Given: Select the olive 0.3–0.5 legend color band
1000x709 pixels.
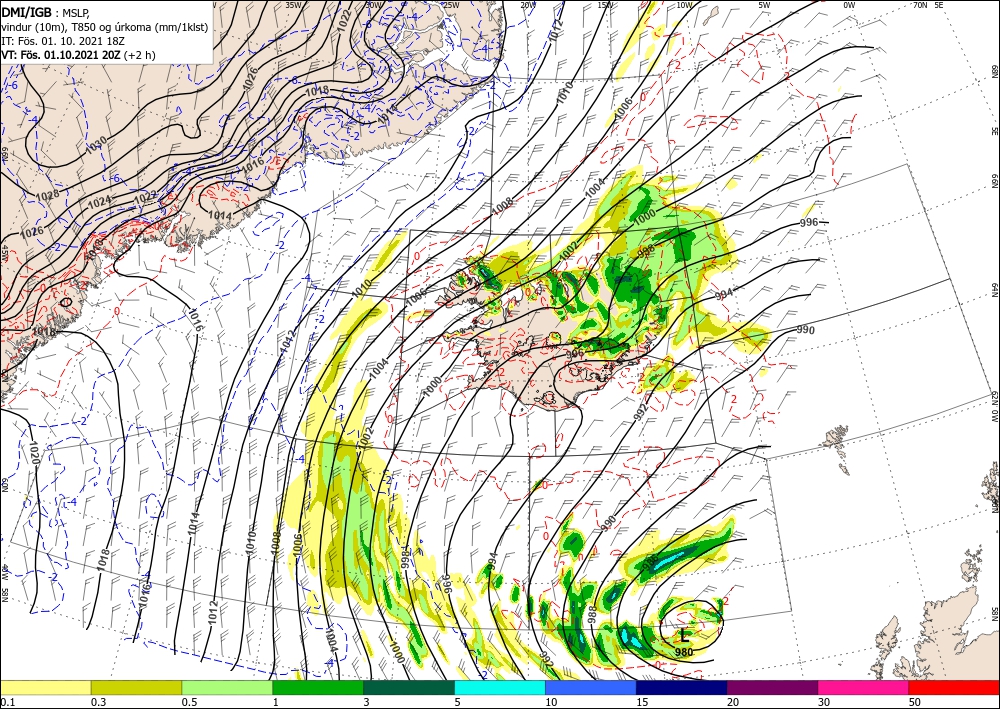Looking at the screenshot, I should 136,687.
